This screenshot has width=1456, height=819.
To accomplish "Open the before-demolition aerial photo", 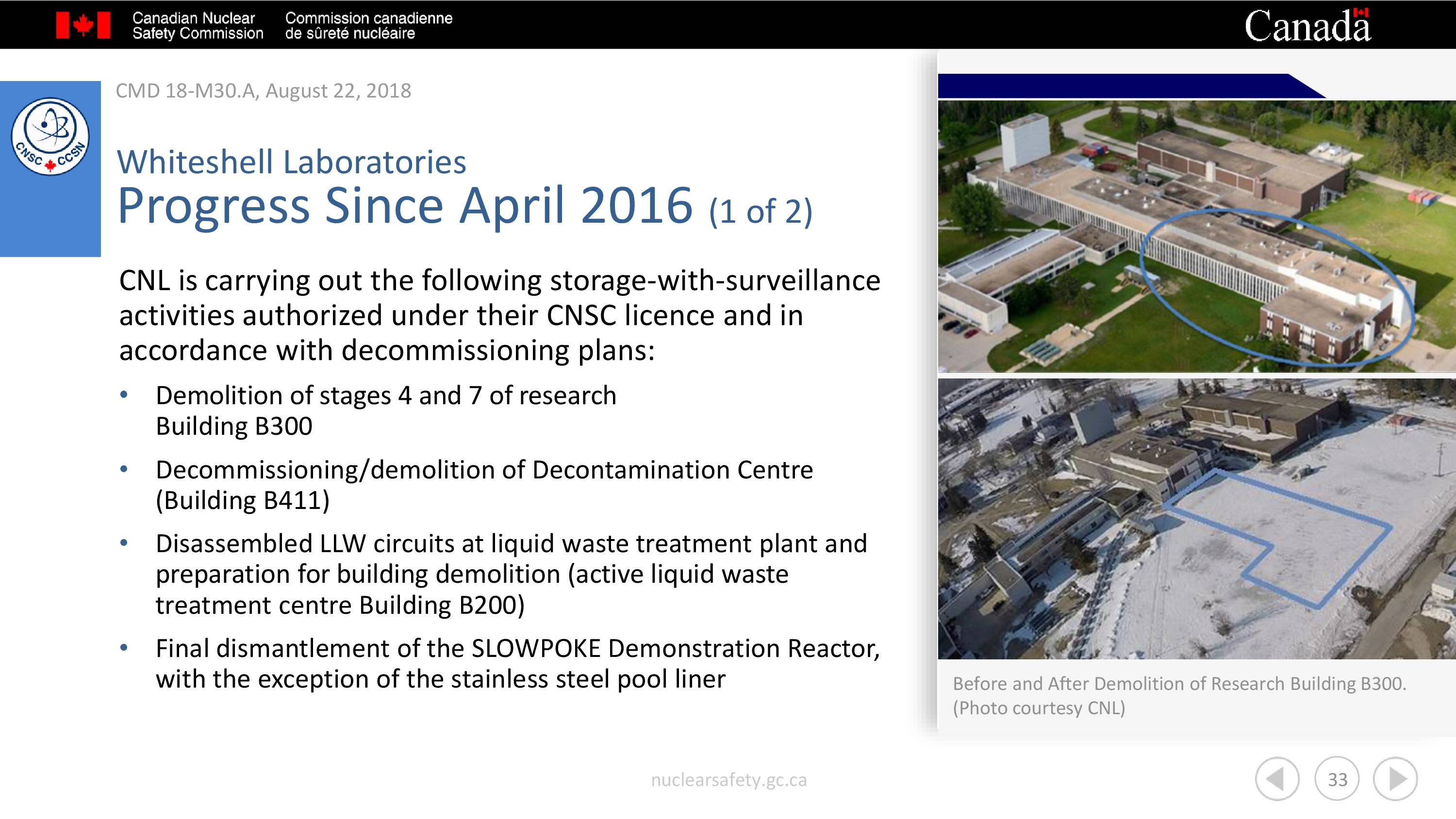I will click(x=1196, y=236).
